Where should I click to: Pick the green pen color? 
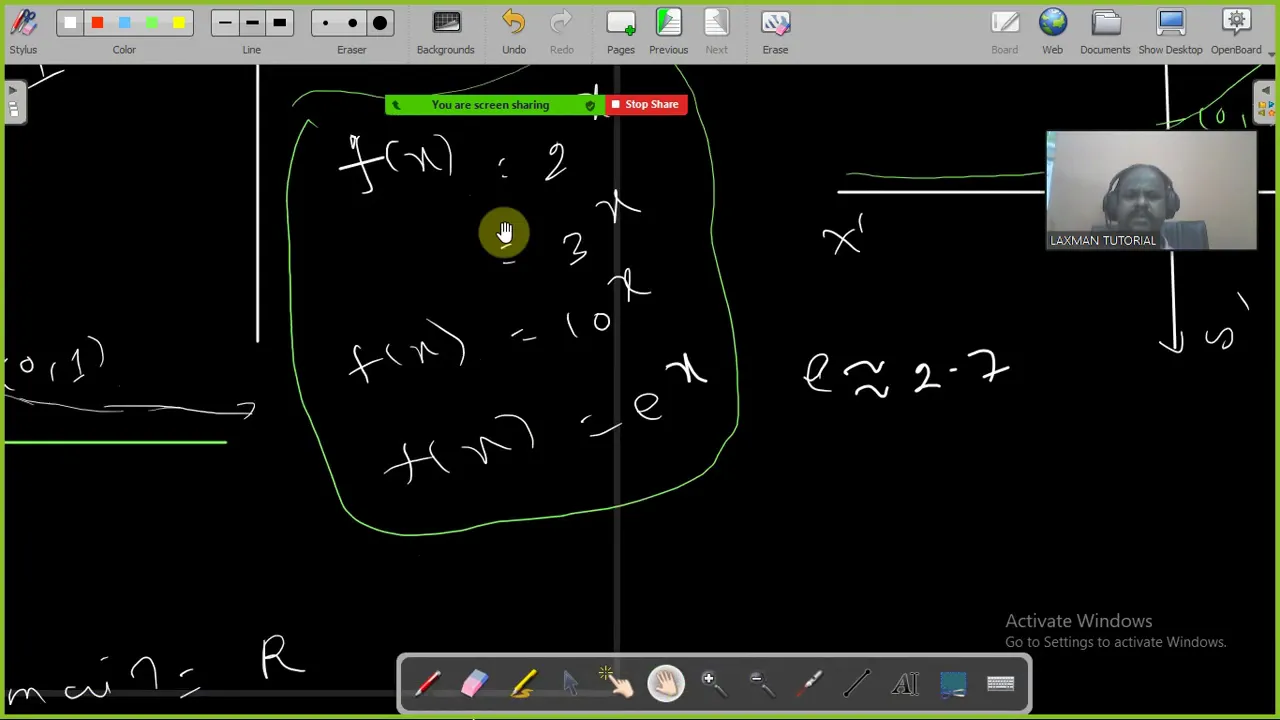[x=151, y=22]
